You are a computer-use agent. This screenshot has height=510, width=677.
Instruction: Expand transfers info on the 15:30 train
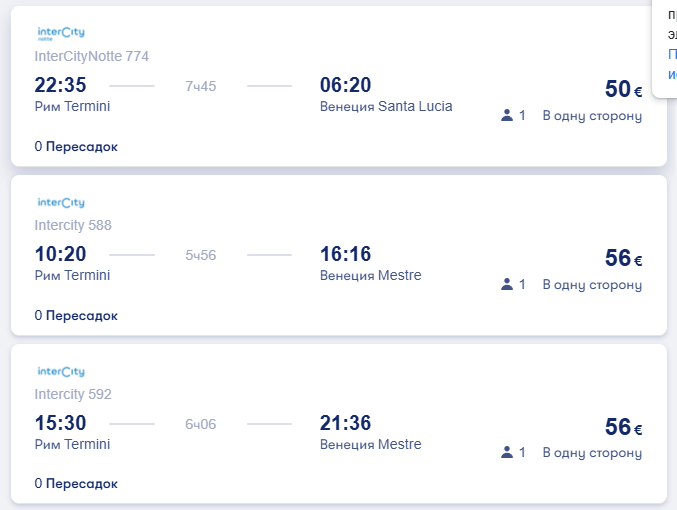click(x=76, y=484)
